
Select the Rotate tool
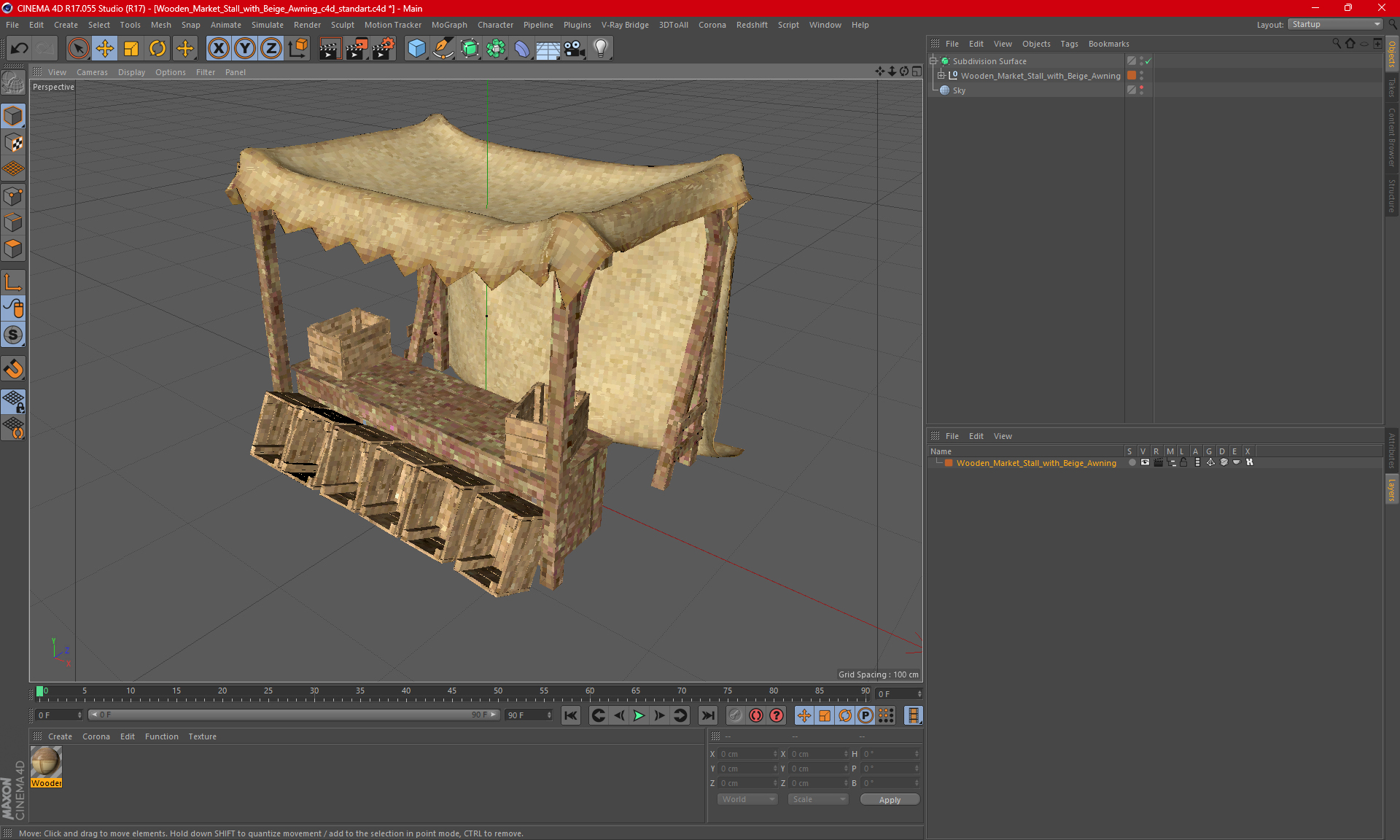[157, 49]
